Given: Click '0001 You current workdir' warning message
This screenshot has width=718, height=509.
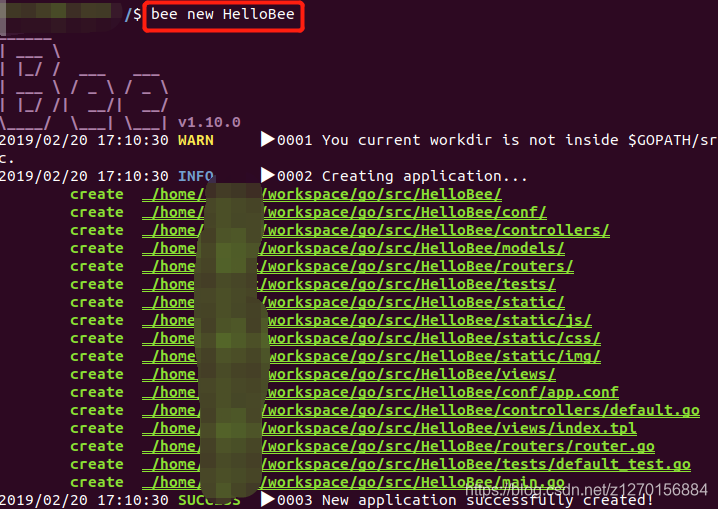Looking at the screenshot, I should [x=497, y=140].
